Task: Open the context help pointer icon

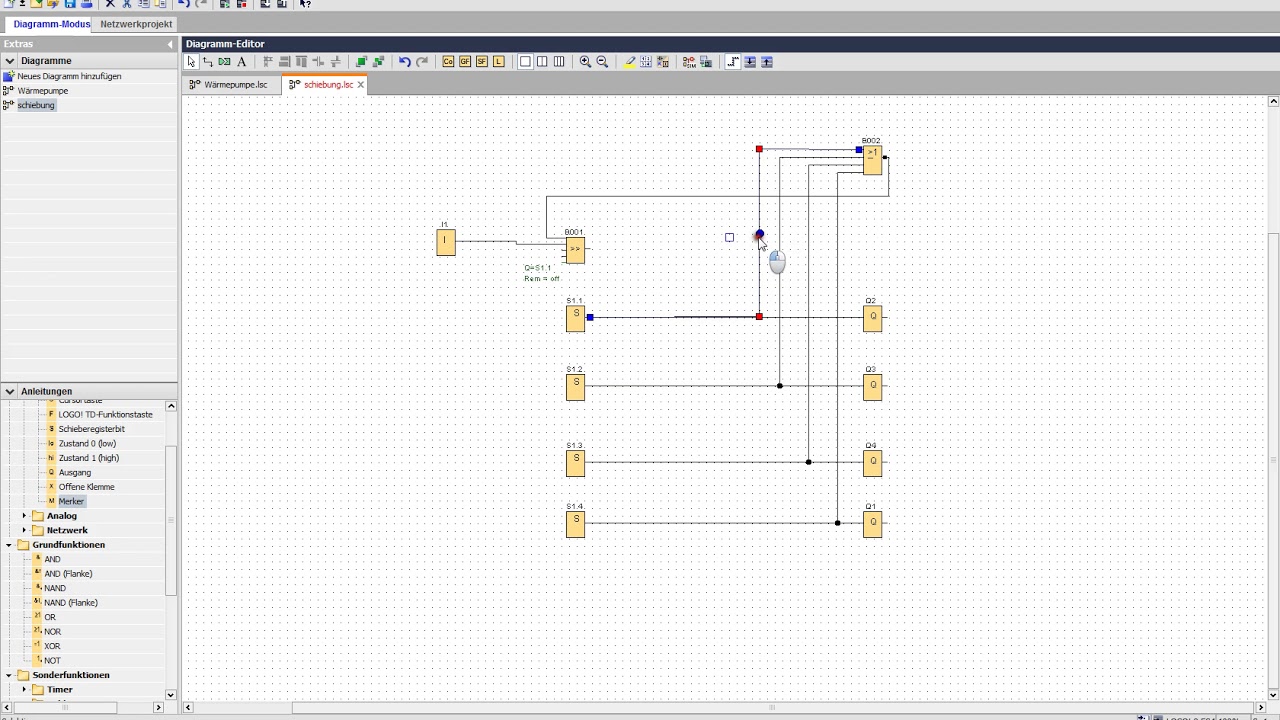Action: click(x=305, y=4)
